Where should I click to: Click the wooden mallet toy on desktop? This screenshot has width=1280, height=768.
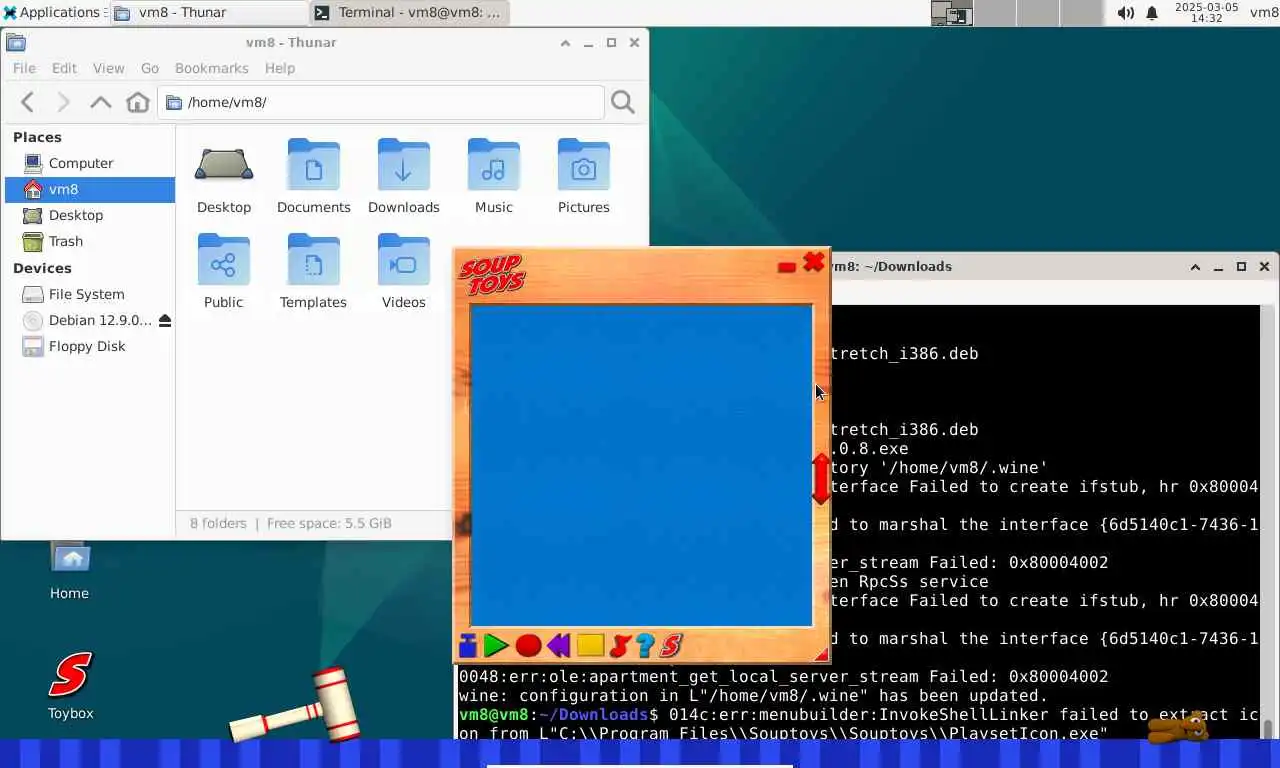click(x=296, y=707)
